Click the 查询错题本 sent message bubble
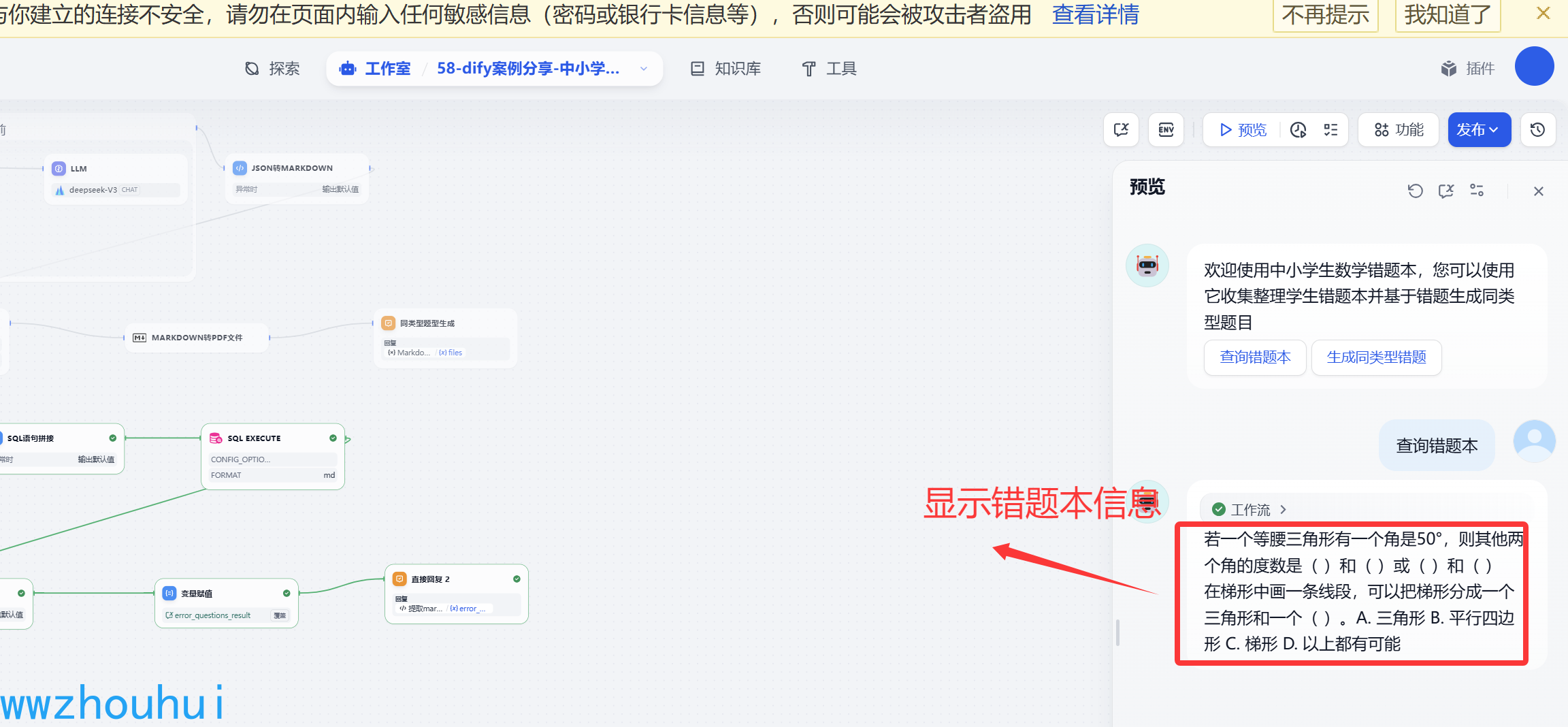Viewport: 1568px width, 727px height. (1437, 446)
